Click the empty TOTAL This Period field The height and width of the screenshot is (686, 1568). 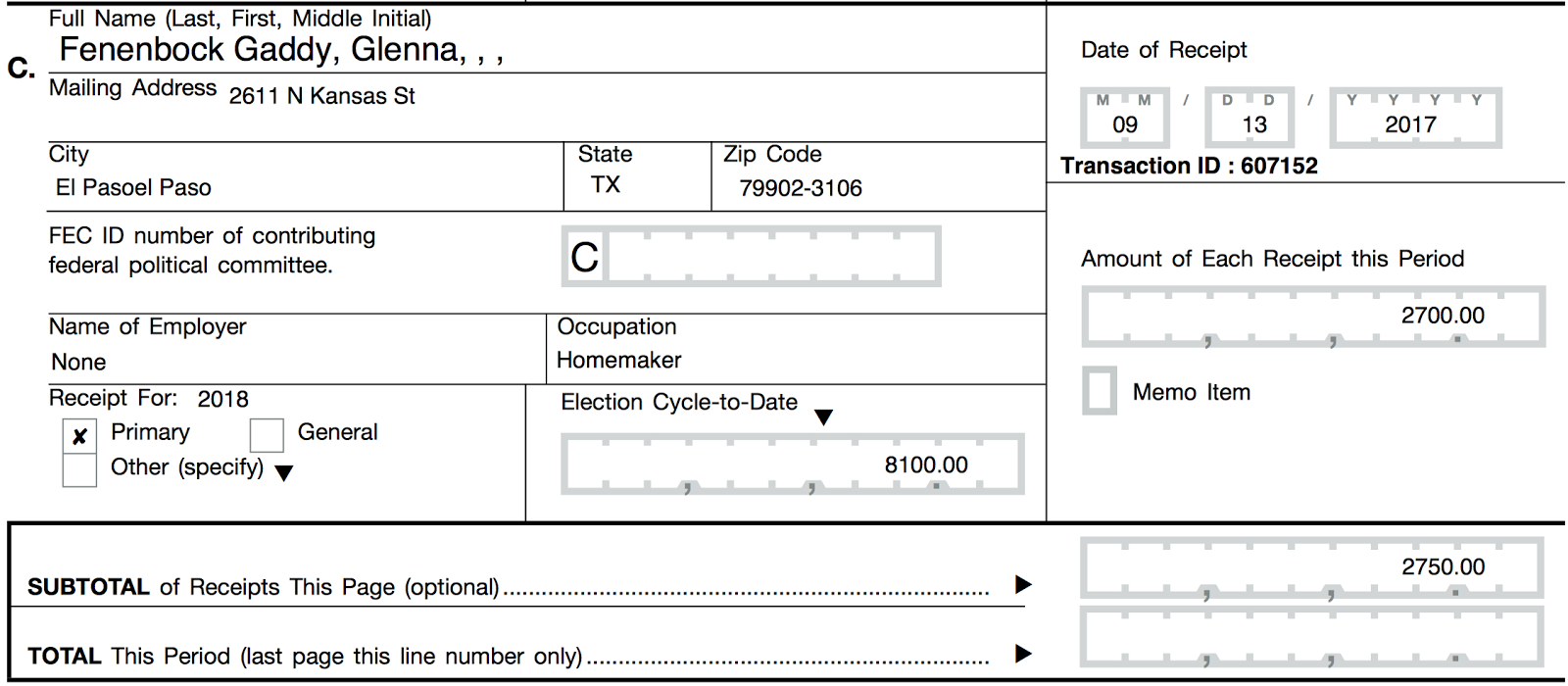1311,637
